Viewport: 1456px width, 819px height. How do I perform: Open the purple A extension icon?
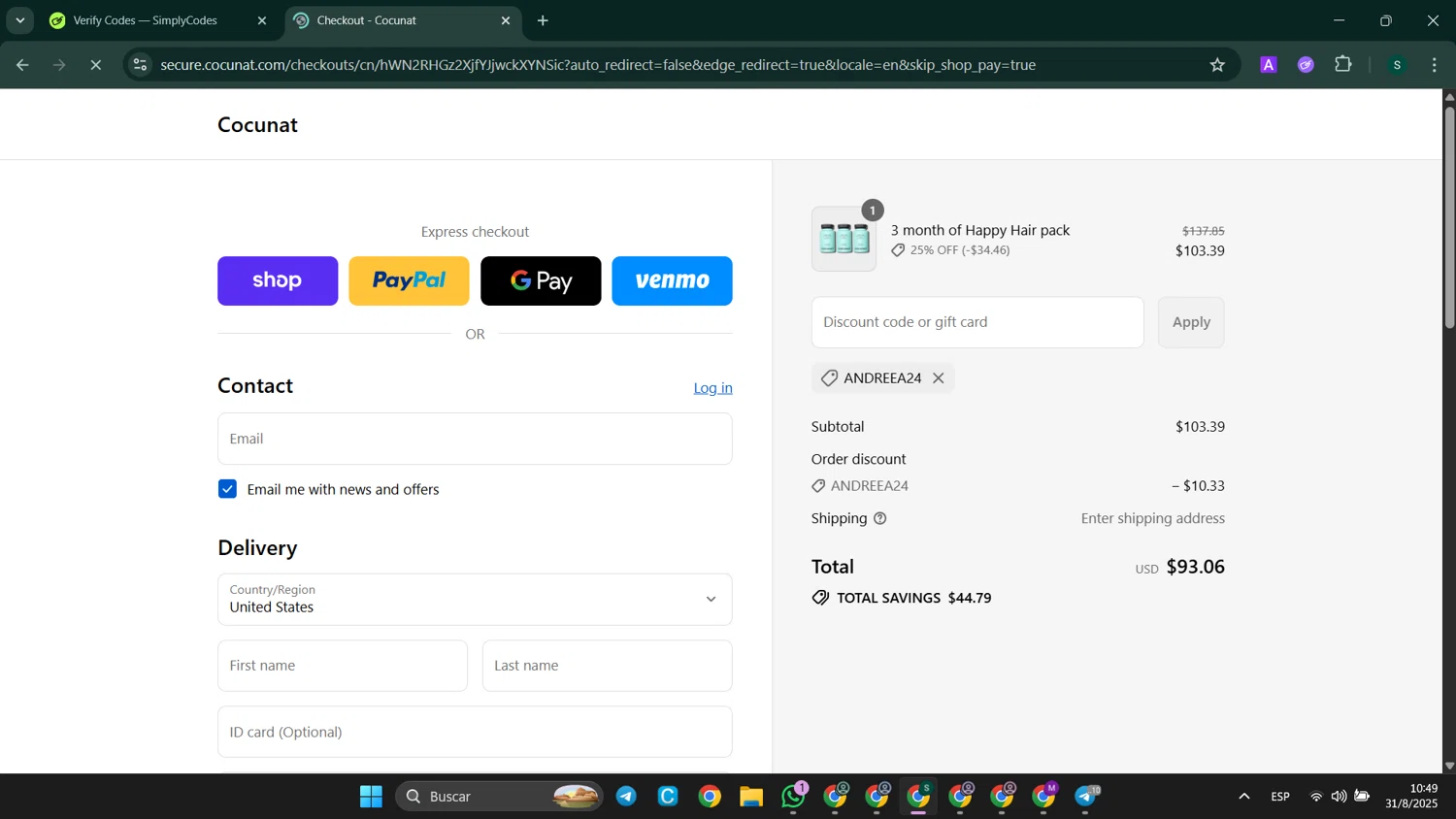click(1268, 65)
